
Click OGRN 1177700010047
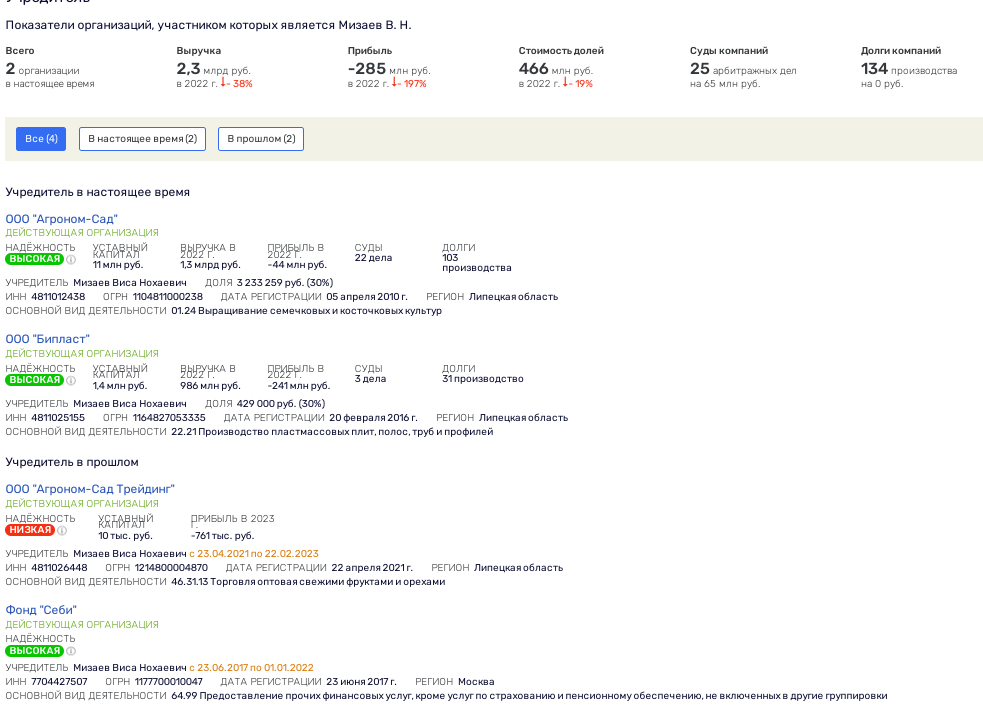(x=169, y=682)
